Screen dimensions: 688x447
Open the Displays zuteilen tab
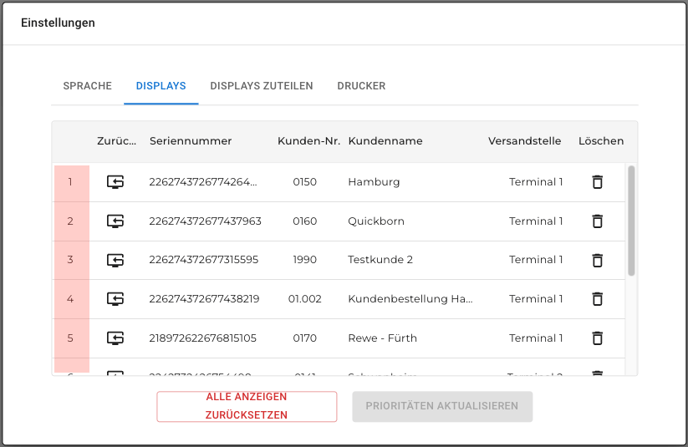[261, 86]
